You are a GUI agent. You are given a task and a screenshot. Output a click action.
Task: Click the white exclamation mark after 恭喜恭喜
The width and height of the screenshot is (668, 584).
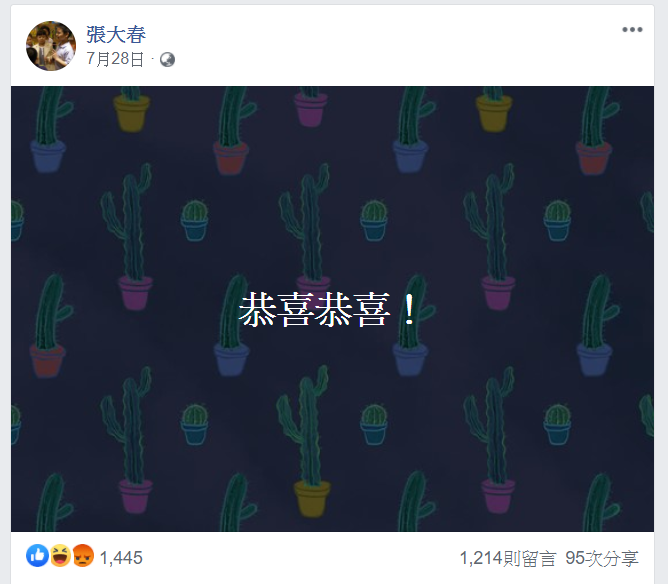(x=409, y=310)
